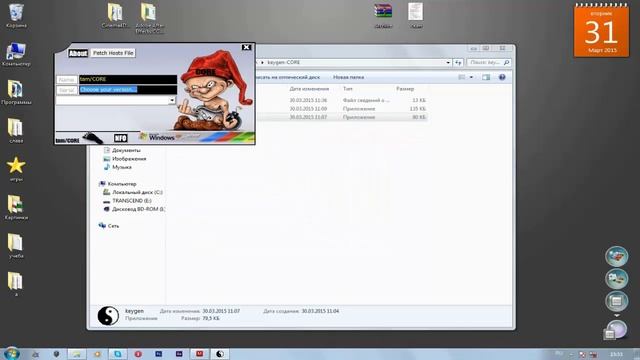
Task: Click Новая папка in the Explorer toolbar
Action: 348,77
